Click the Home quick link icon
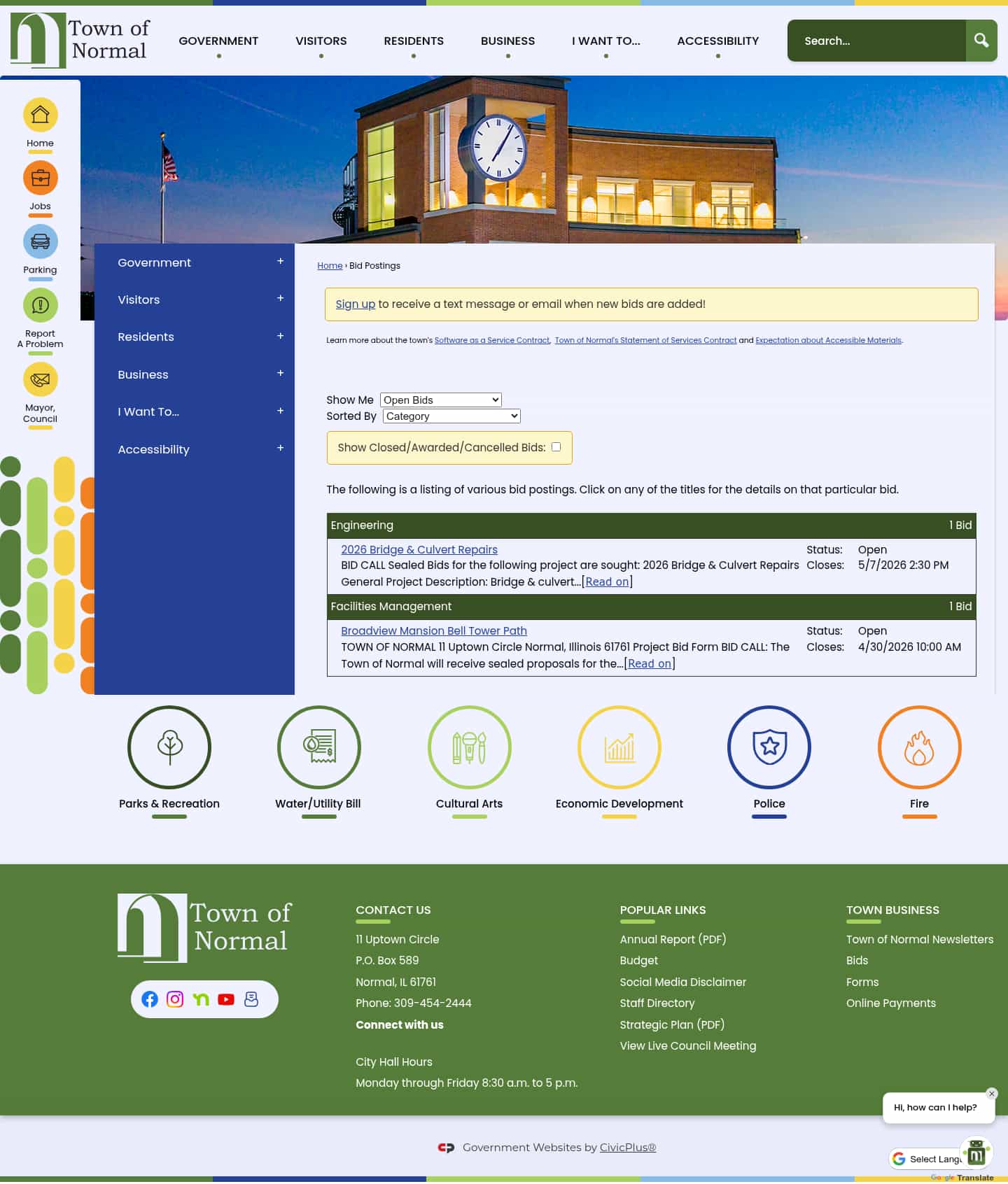 pyautogui.click(x=40, y=115)
